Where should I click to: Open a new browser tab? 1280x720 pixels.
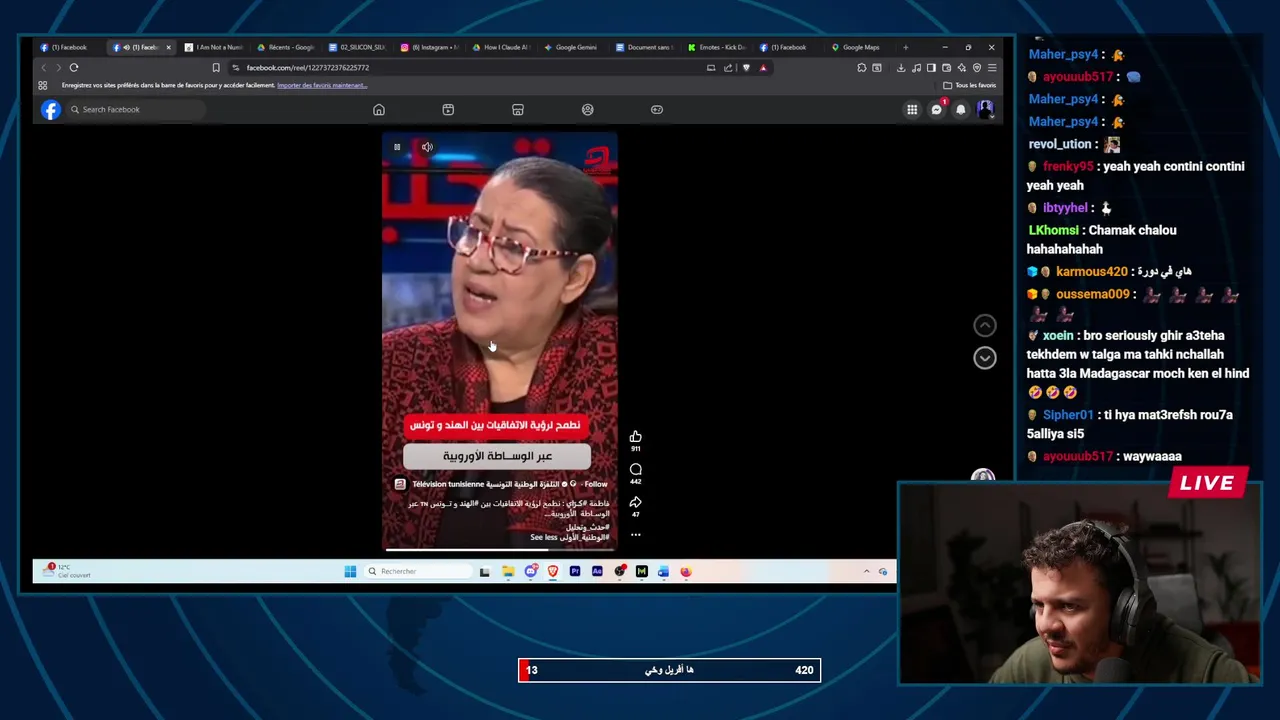click(x=906, y=47)
